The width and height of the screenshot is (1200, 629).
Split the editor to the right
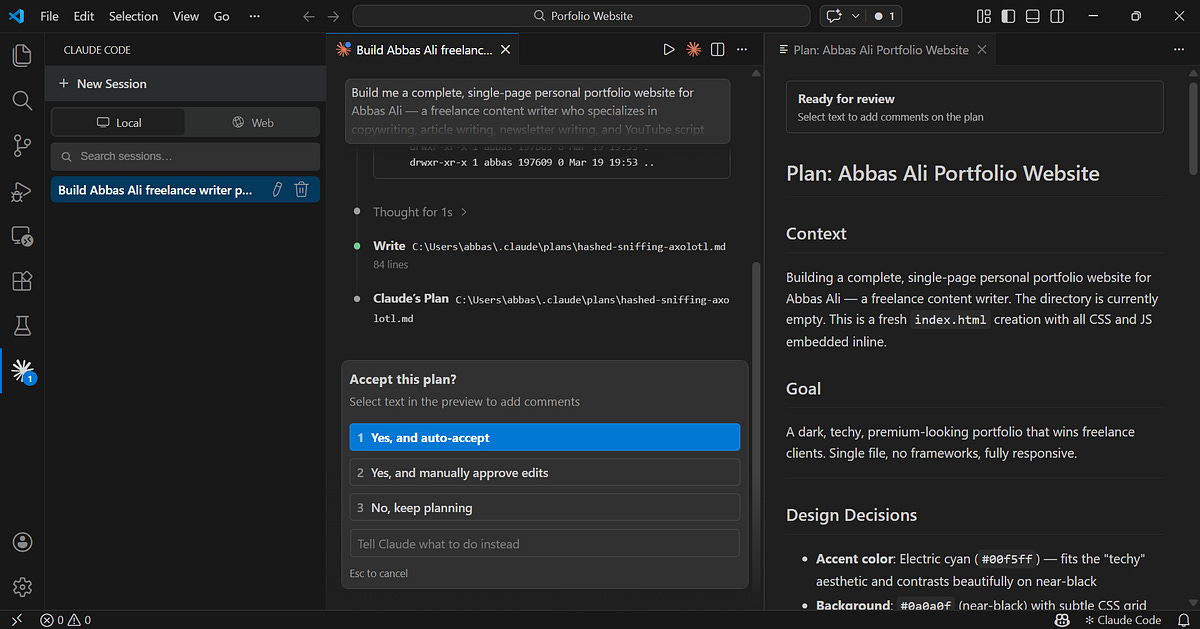coord(717,49)
